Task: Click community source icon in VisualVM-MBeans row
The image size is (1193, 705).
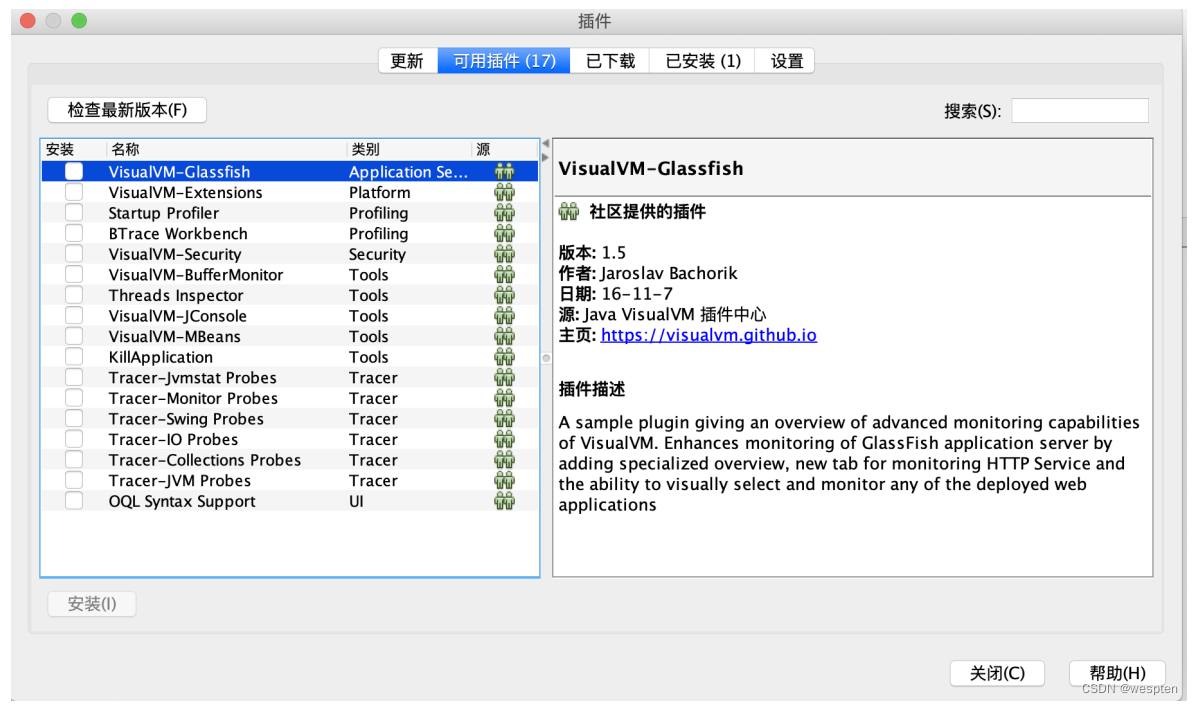Action: [x=504, y=335]
